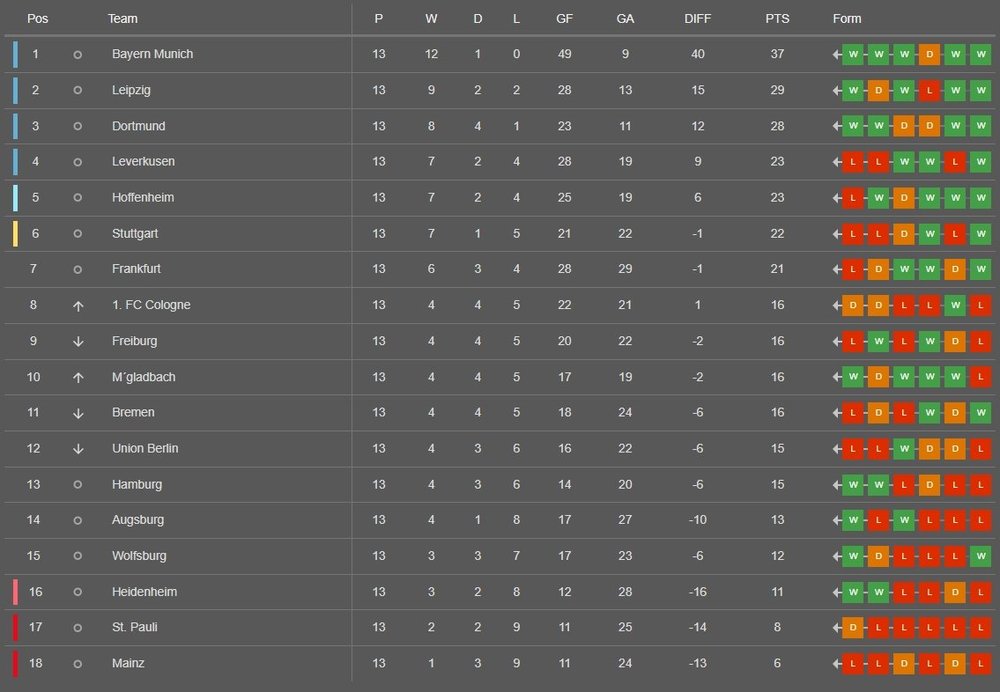
Task: Click the up arrow beside M'gladbach
Action: coord(78,377)
